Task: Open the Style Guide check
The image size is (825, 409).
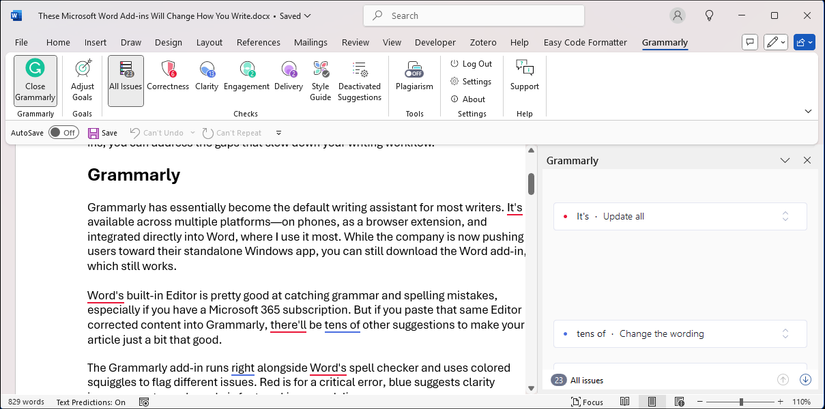Action: [321, 80]
